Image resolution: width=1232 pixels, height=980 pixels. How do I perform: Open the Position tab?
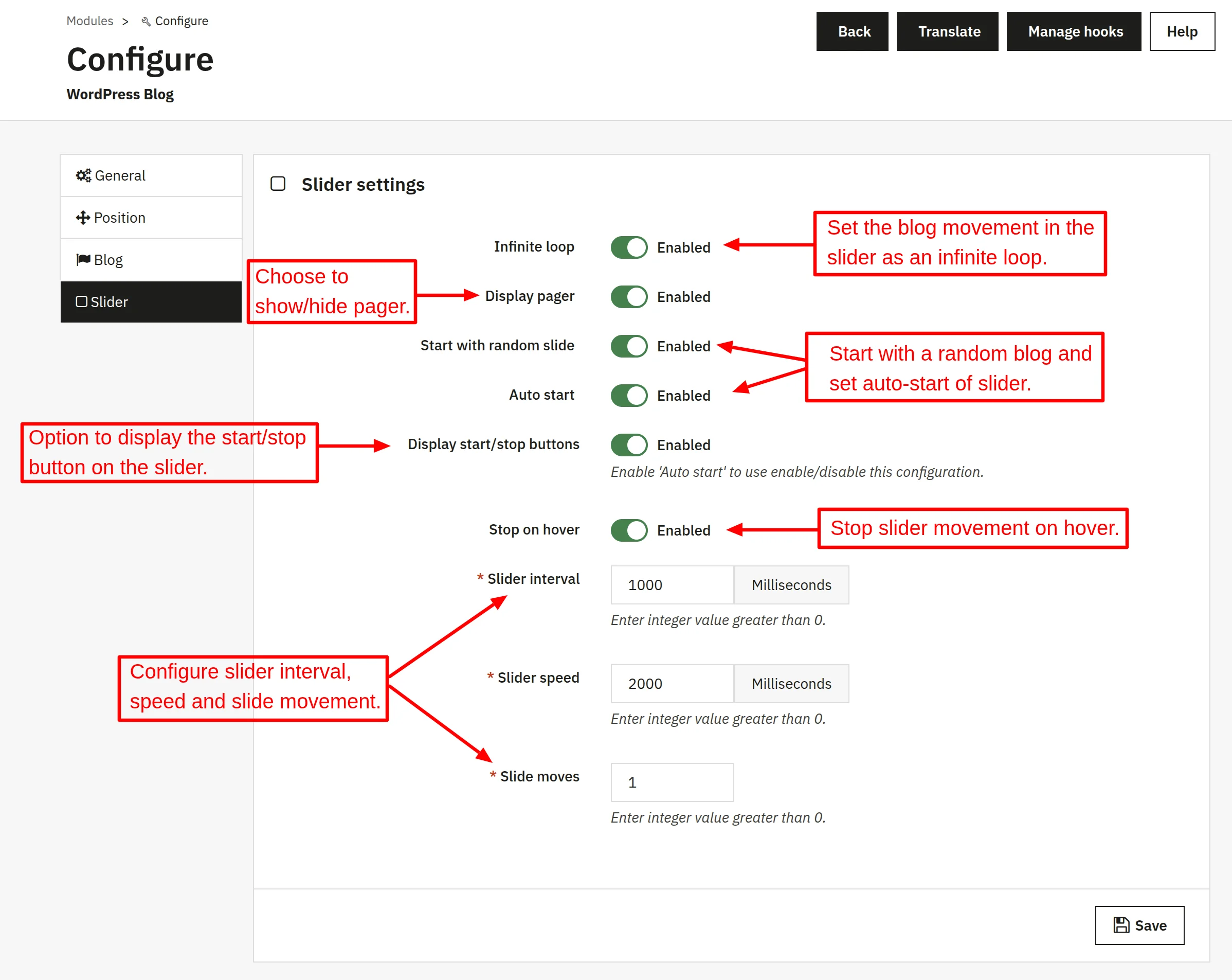point(151,217)
